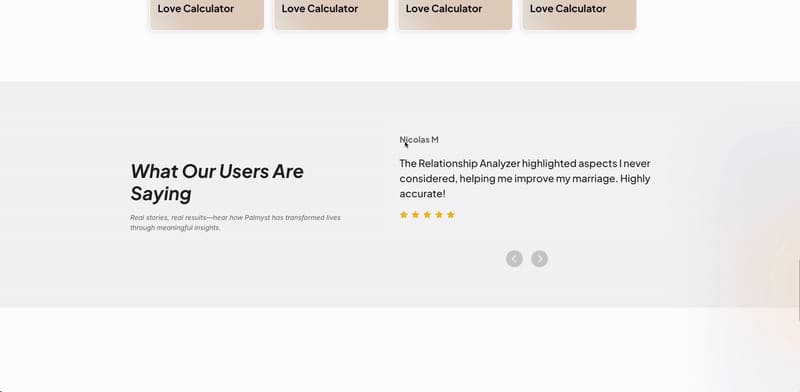The image size is (800, 392).
Task: Open the first Love Calculator card
Action: tap(207, 14)
